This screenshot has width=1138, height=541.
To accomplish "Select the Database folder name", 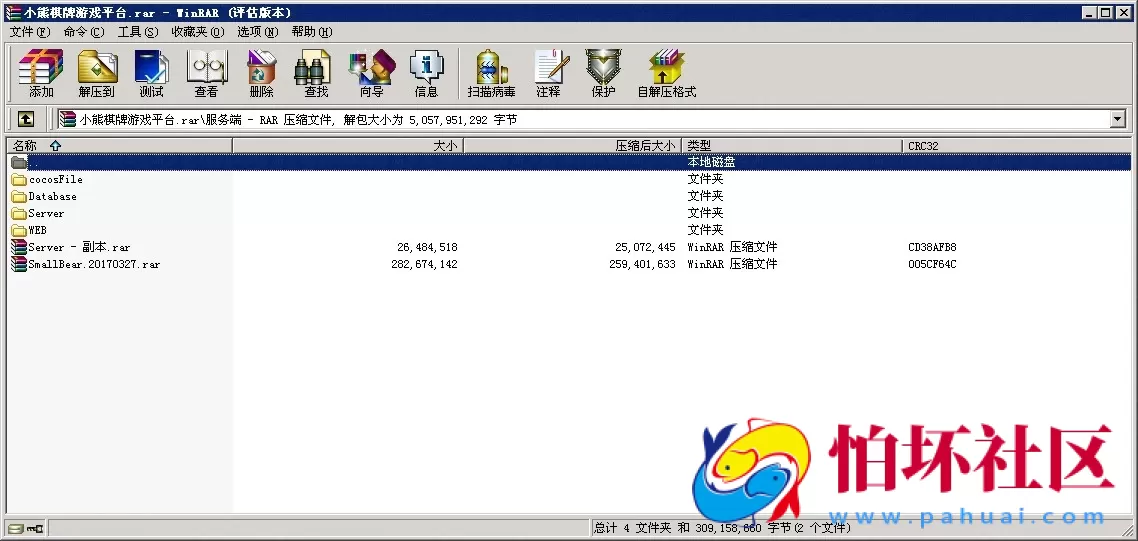I will [x=52, y=197].
